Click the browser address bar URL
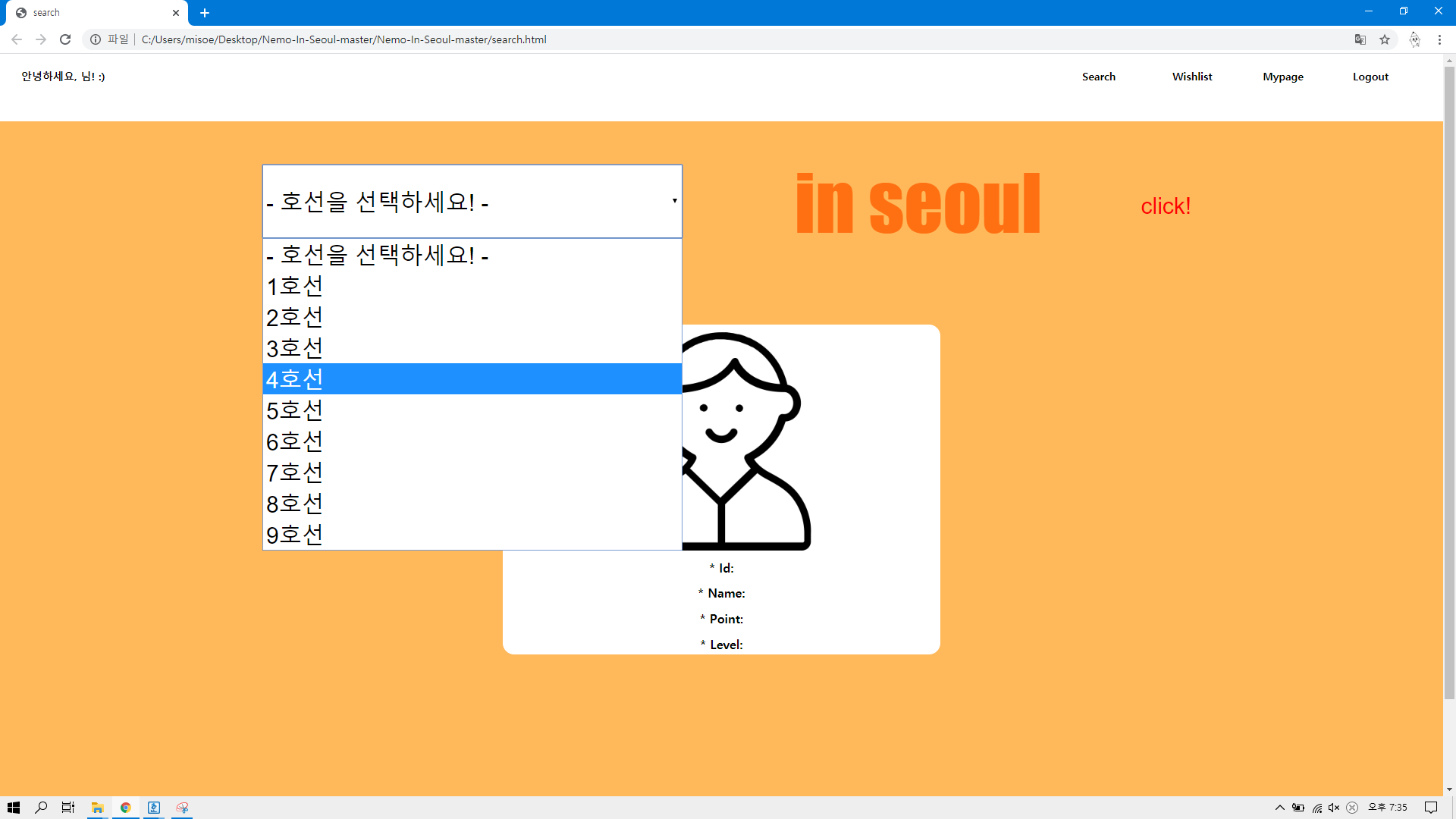Viewport: 1456px width, 819px height. coord(344,39)
